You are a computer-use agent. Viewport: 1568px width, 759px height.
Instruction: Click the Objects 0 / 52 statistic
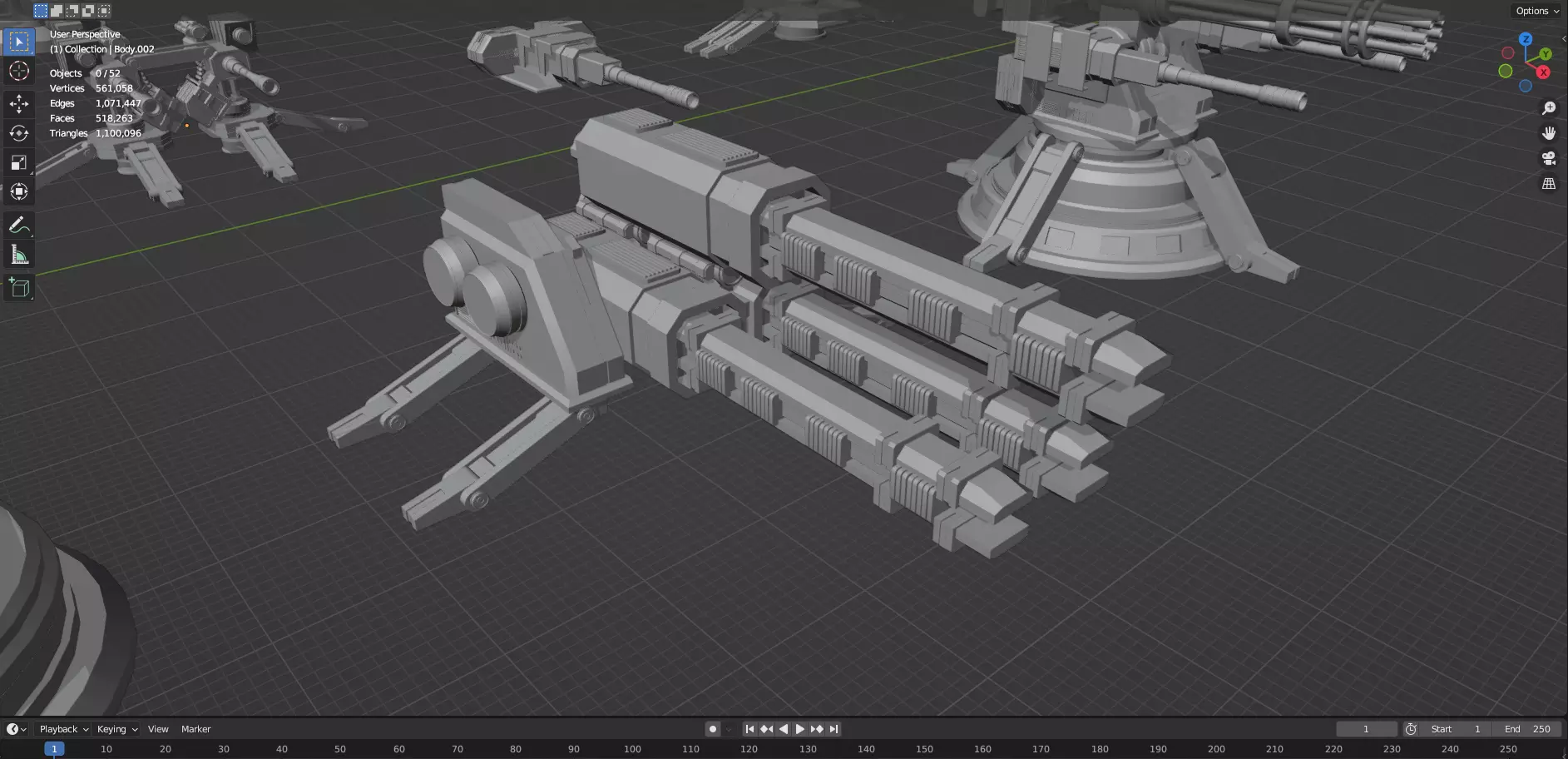[x=85, y=73]
